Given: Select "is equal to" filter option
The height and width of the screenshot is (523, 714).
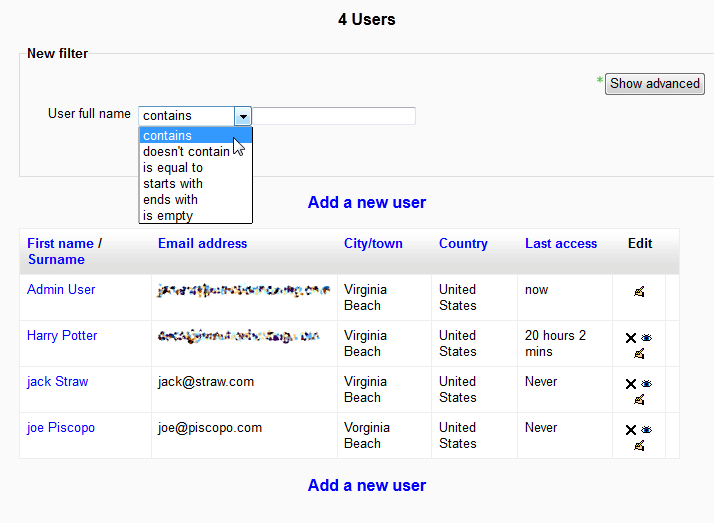Looking at the screenshot, I should (173, 168).
